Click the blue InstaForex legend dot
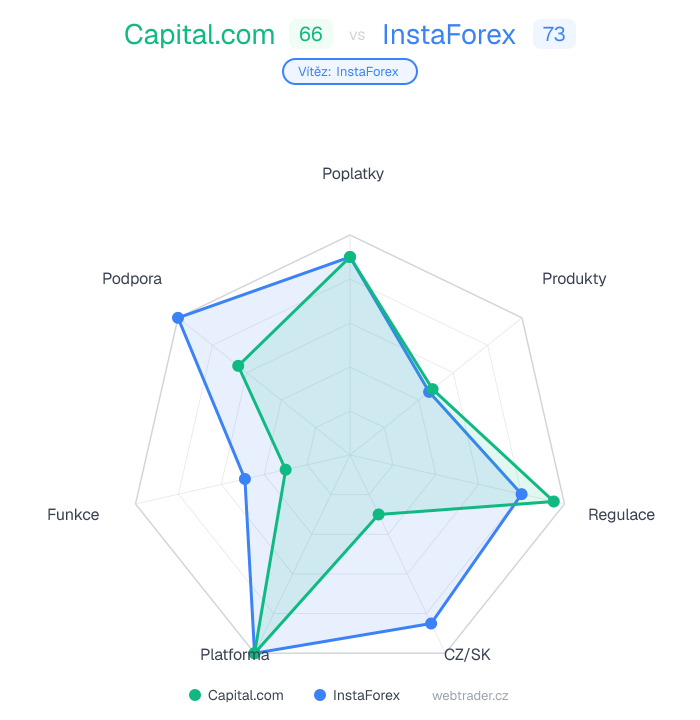Image resolution: width=700 pixels, height=720 pixels. pos(320,695)
